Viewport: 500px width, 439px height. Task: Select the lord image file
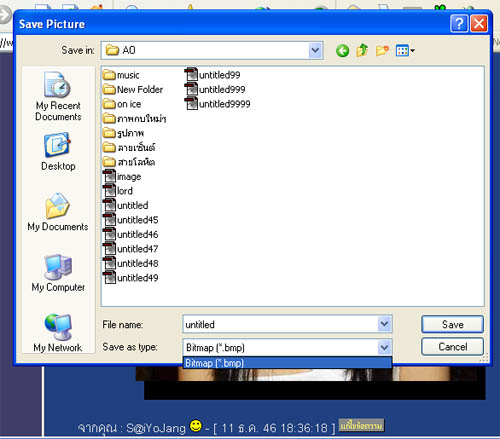click(x=118, y=191)
